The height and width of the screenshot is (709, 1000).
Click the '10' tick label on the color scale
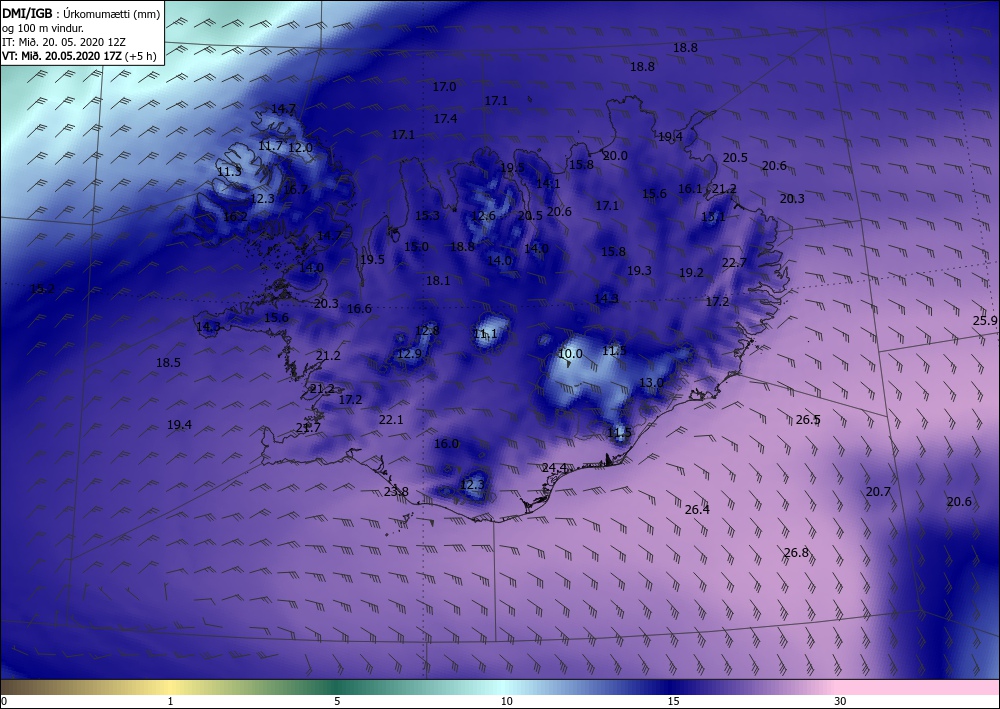tap(506, 701)
